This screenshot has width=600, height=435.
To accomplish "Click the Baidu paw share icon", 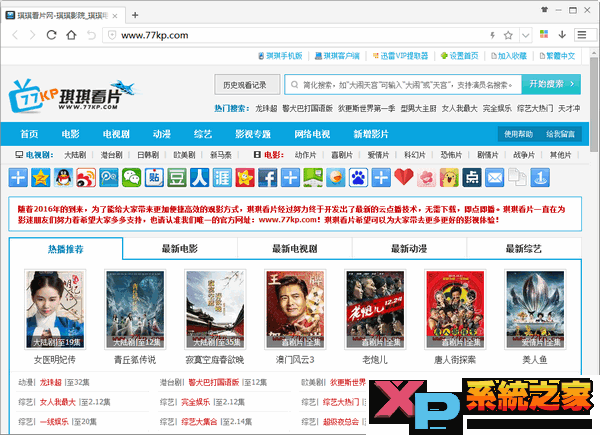I will [359, 178].
